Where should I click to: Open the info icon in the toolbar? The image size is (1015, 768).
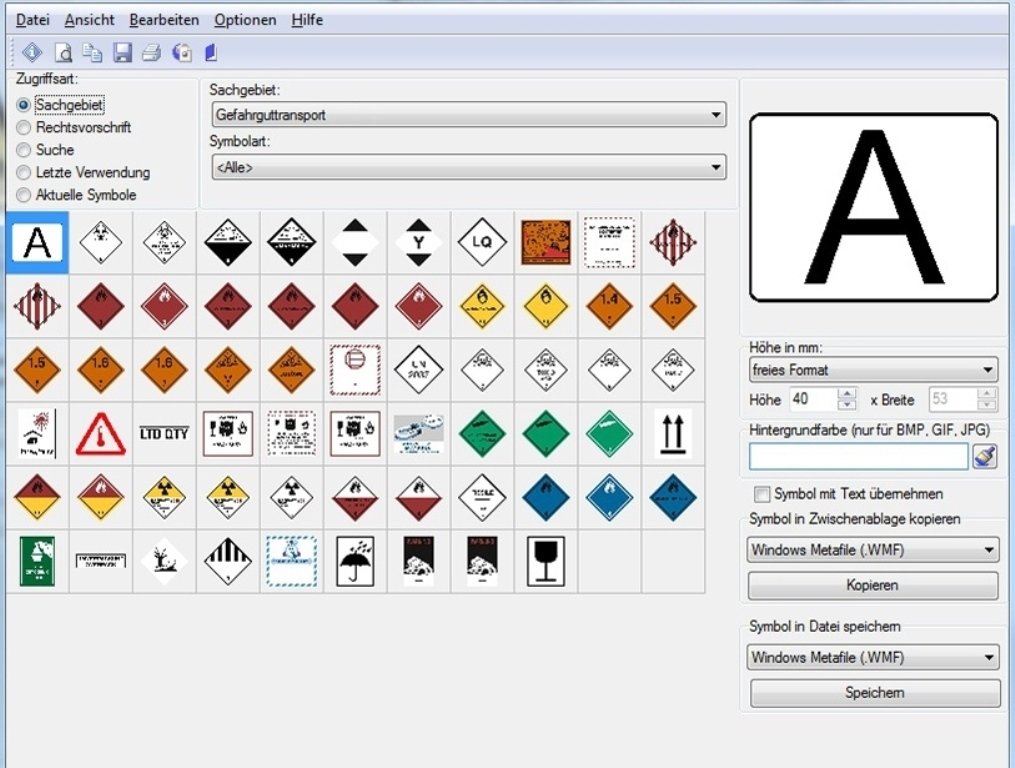point(32,52)
